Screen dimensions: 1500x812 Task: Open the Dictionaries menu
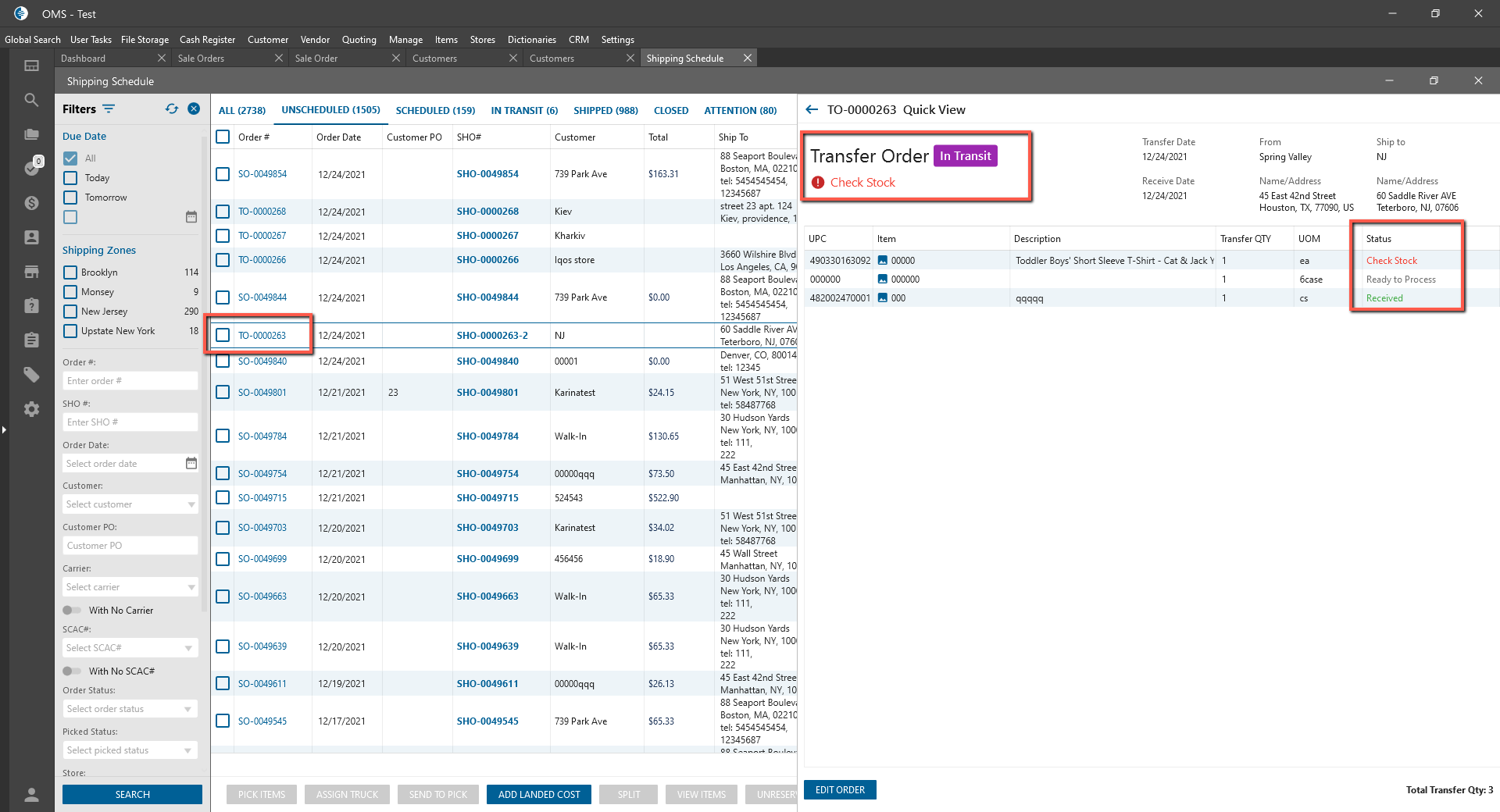(531, 40)
